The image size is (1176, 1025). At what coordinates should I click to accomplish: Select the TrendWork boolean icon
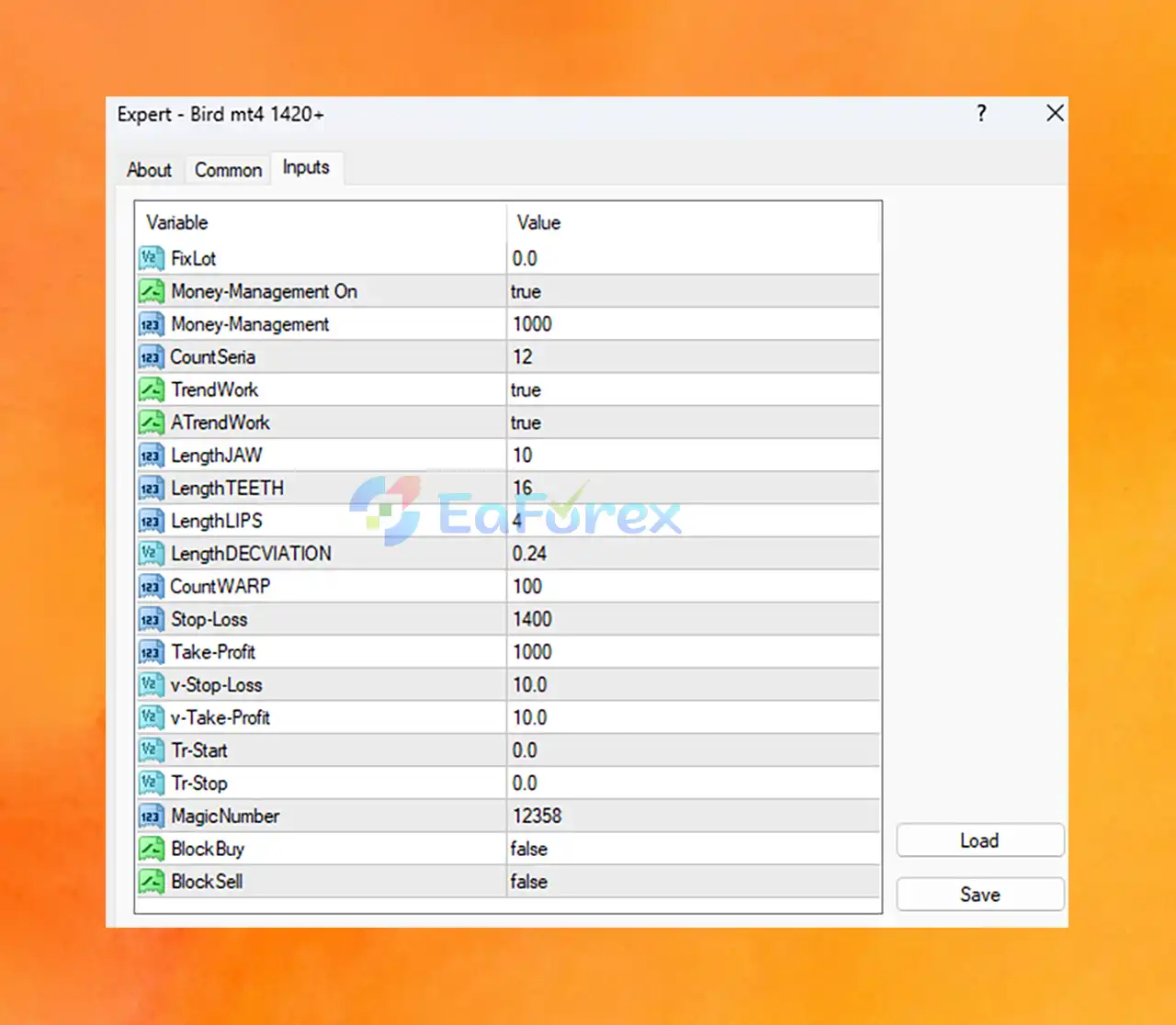coord(152,389)
